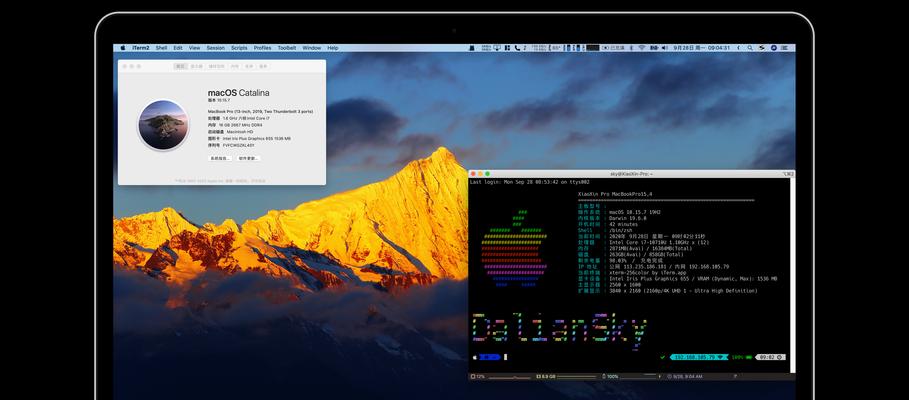This screenshot has width=909, height=400.
Task: Open the Profiles menu
Action: click(262, 48)
